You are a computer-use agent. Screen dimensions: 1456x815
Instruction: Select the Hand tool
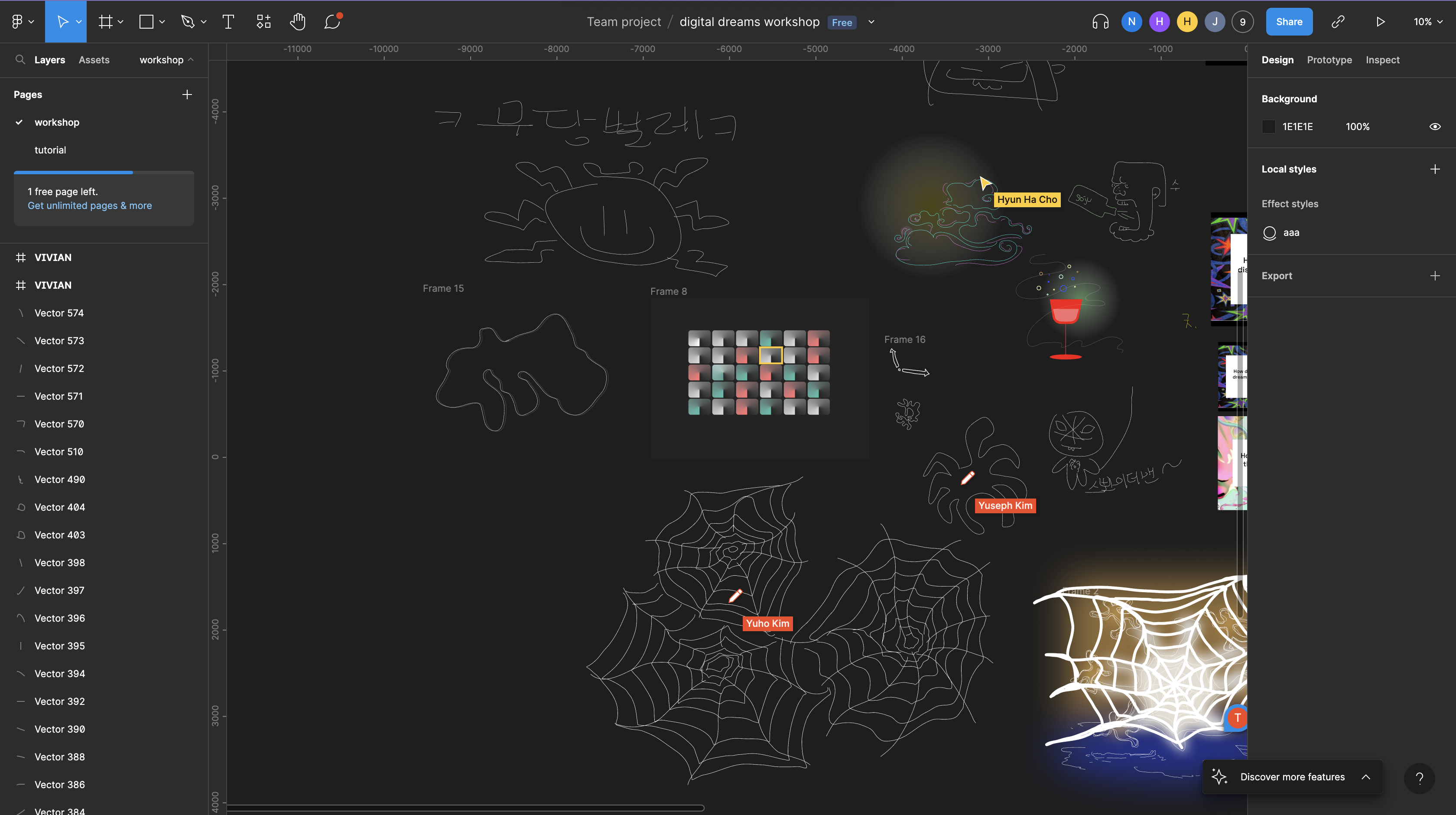point(297,22)
